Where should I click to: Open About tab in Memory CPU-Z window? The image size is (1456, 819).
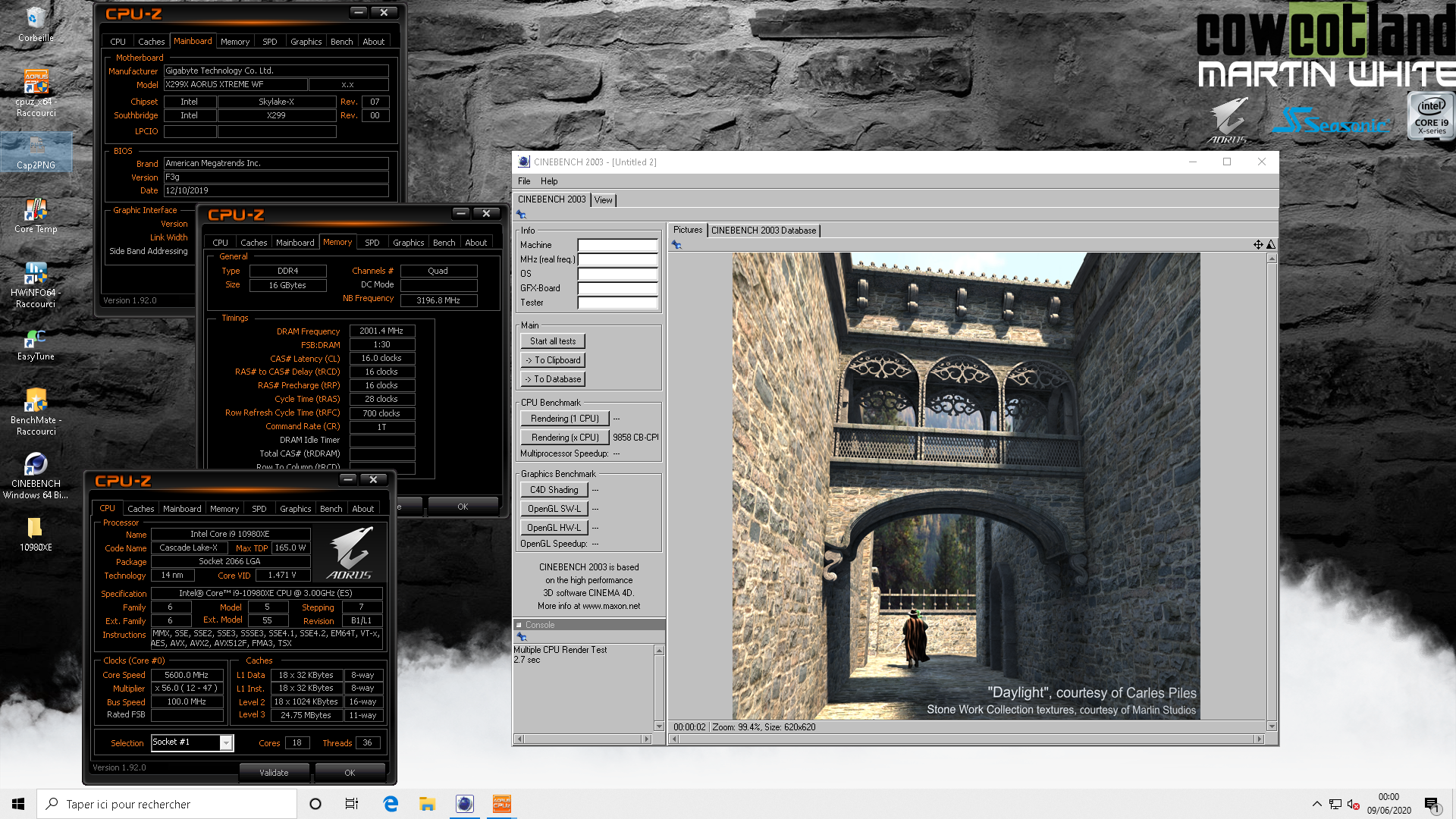click(x=475, y=243)
